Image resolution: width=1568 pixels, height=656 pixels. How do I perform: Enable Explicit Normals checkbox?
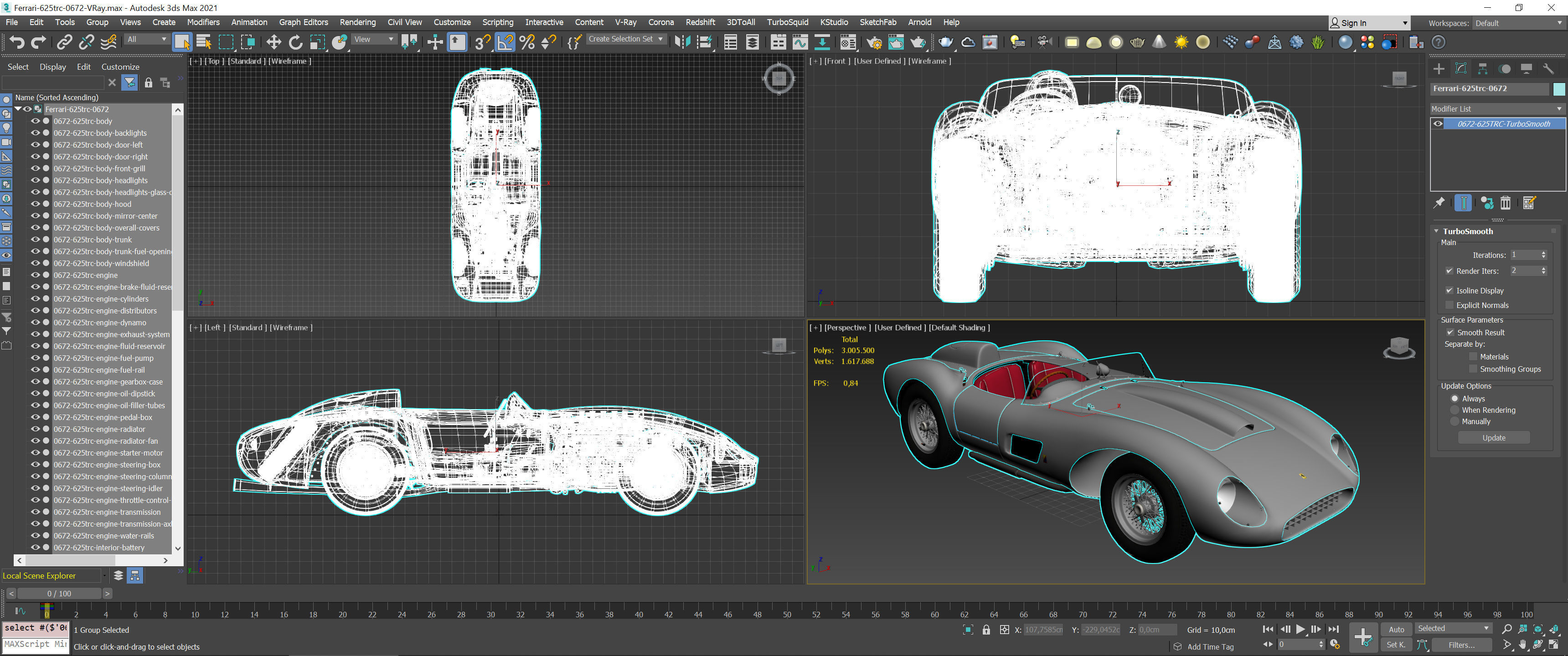[x=1449, y=305]
